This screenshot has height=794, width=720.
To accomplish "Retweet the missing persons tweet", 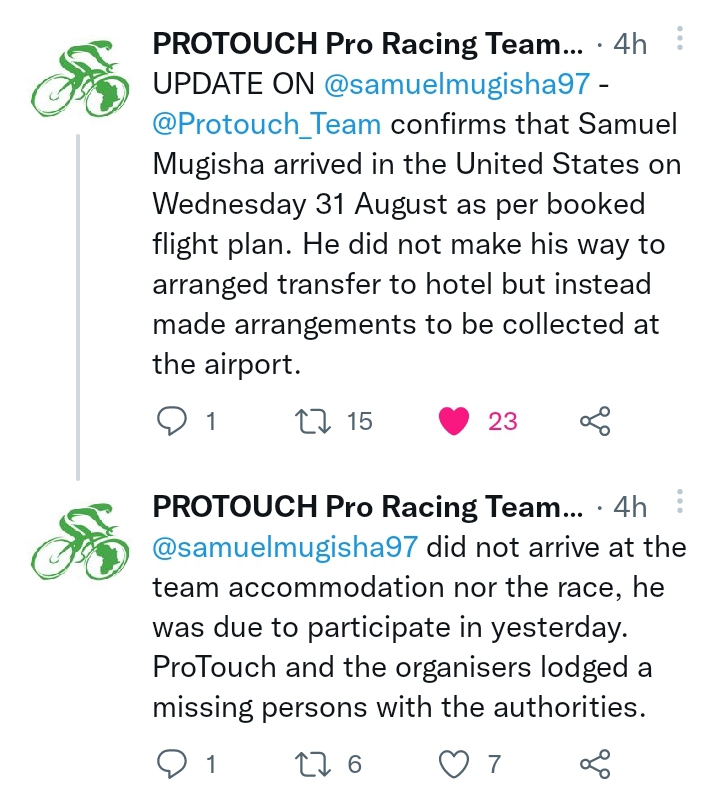I will tap(313, 764).
